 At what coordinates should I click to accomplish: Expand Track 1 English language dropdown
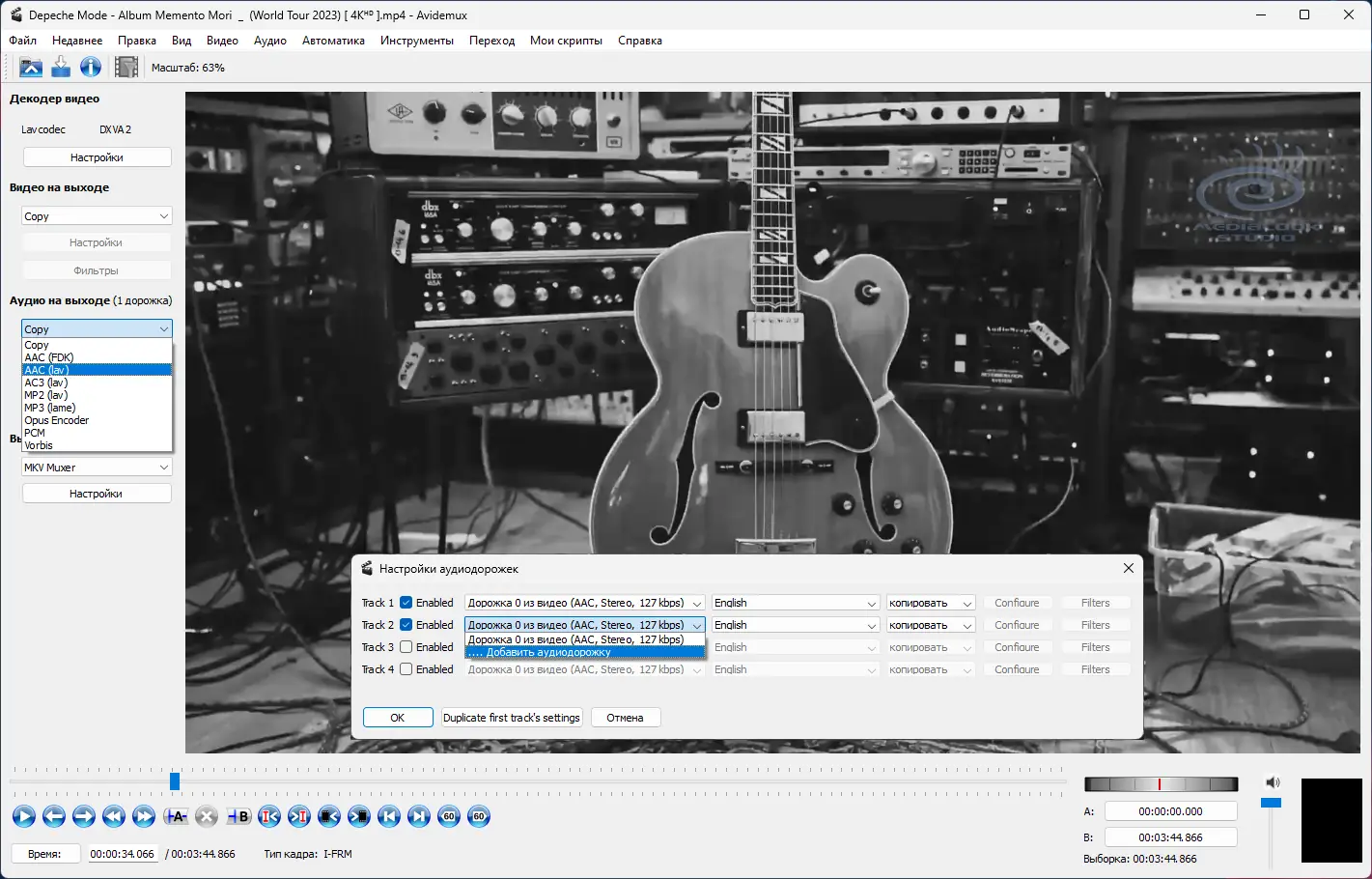[x=795, y=603]
